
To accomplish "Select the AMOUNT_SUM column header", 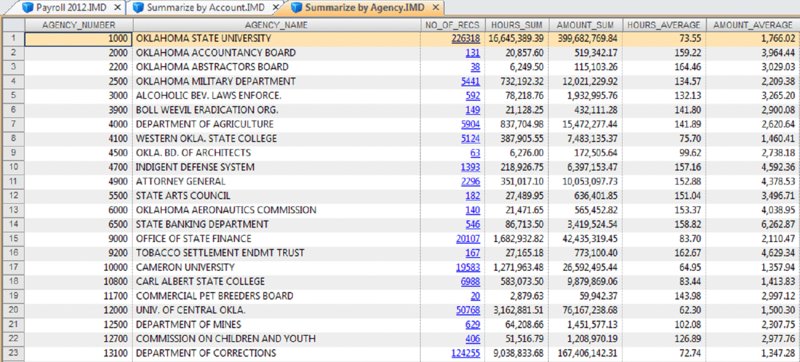I will [x=585, y=25].
